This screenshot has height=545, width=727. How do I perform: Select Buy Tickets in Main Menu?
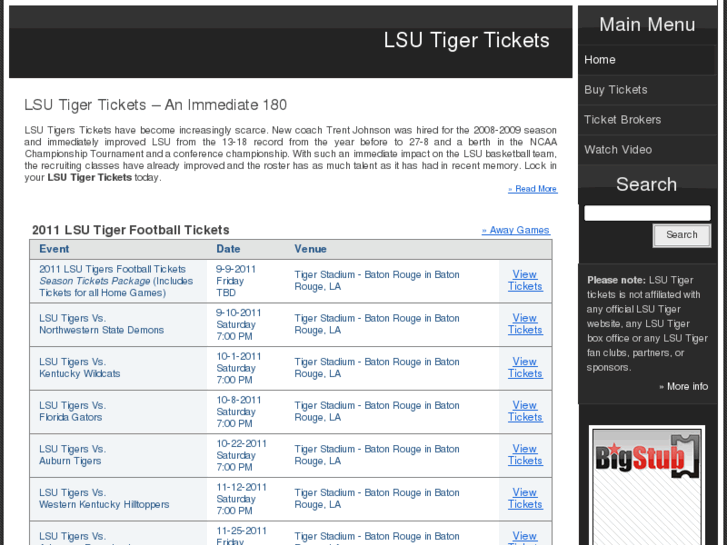click(x=616, y=90)
